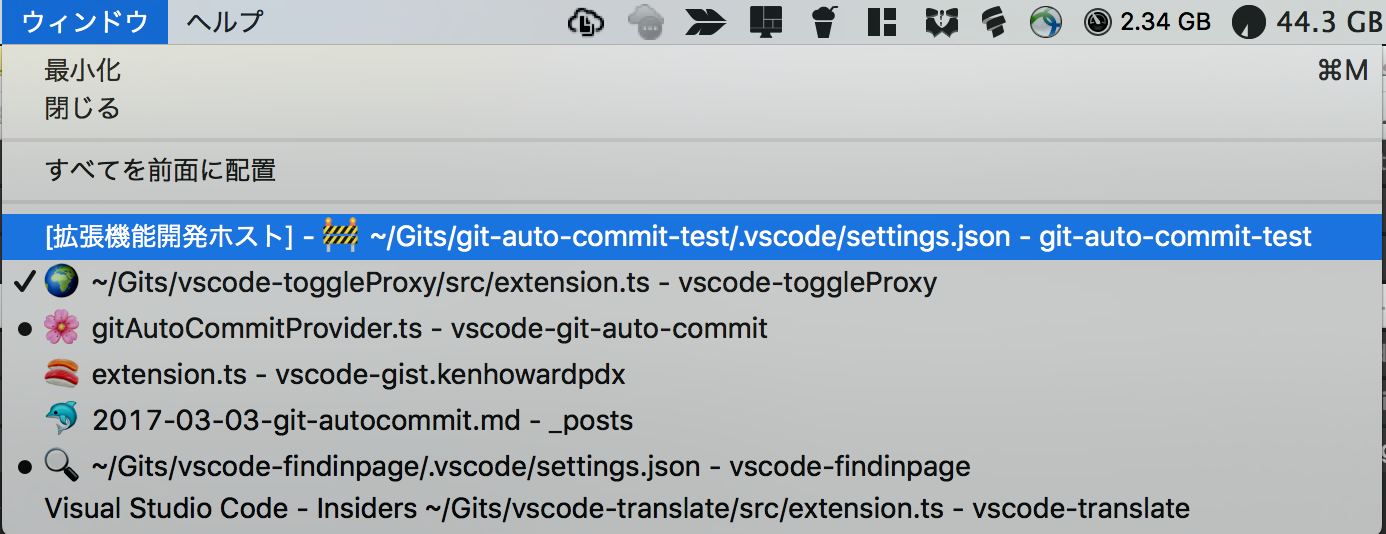The image size is (1386, 534).
Task: Click the 2.34 GB memory indicator
Action: coord(1148,21)
